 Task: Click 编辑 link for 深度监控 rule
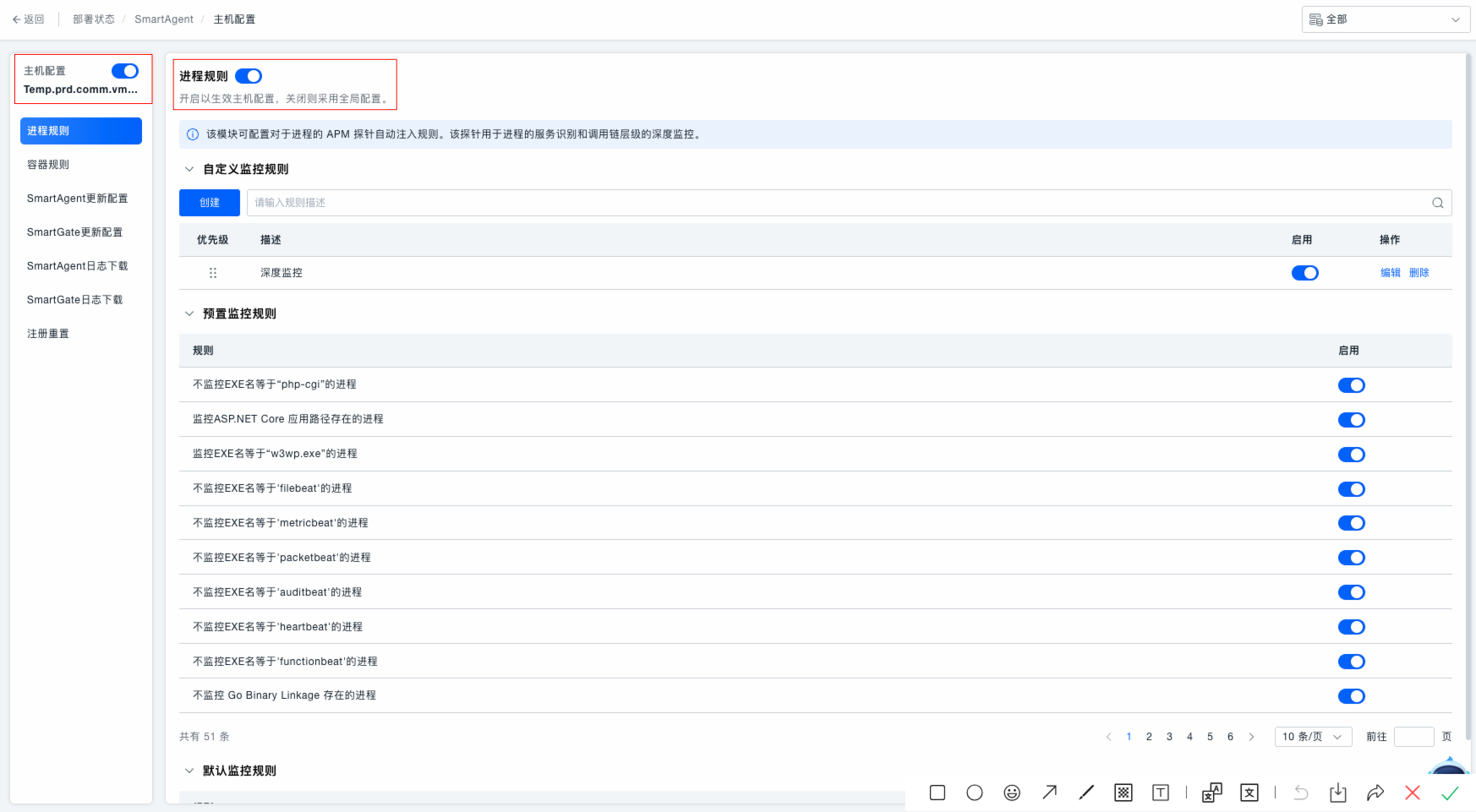click(1390, 273)
